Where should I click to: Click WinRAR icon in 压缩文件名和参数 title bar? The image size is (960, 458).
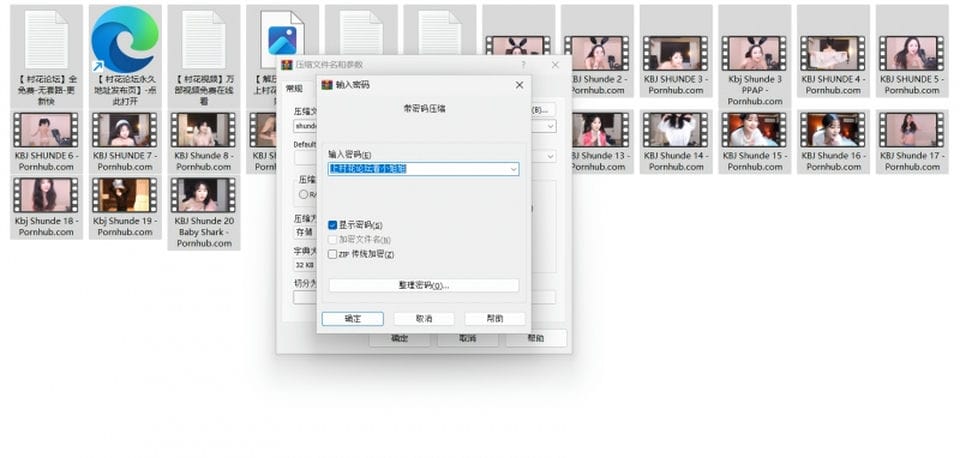286,65
